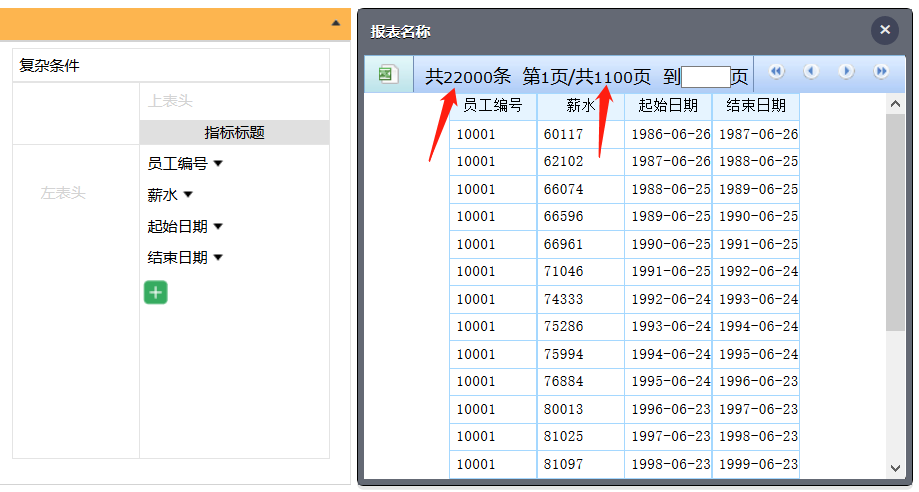919x492 pixels.
Task: Select the salary cell 66961
Action: (x=581, y=244)
